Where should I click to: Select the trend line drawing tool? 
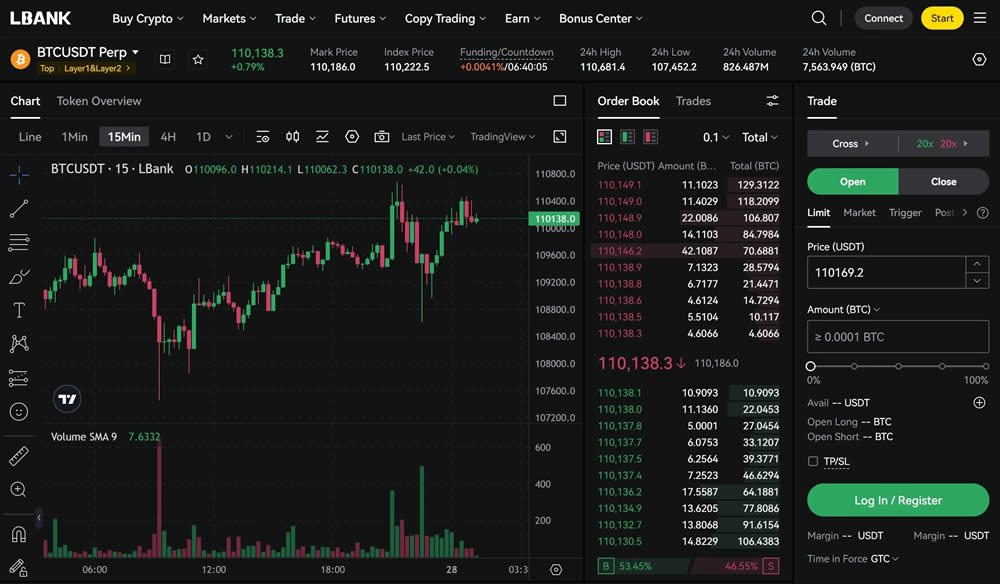18,209
